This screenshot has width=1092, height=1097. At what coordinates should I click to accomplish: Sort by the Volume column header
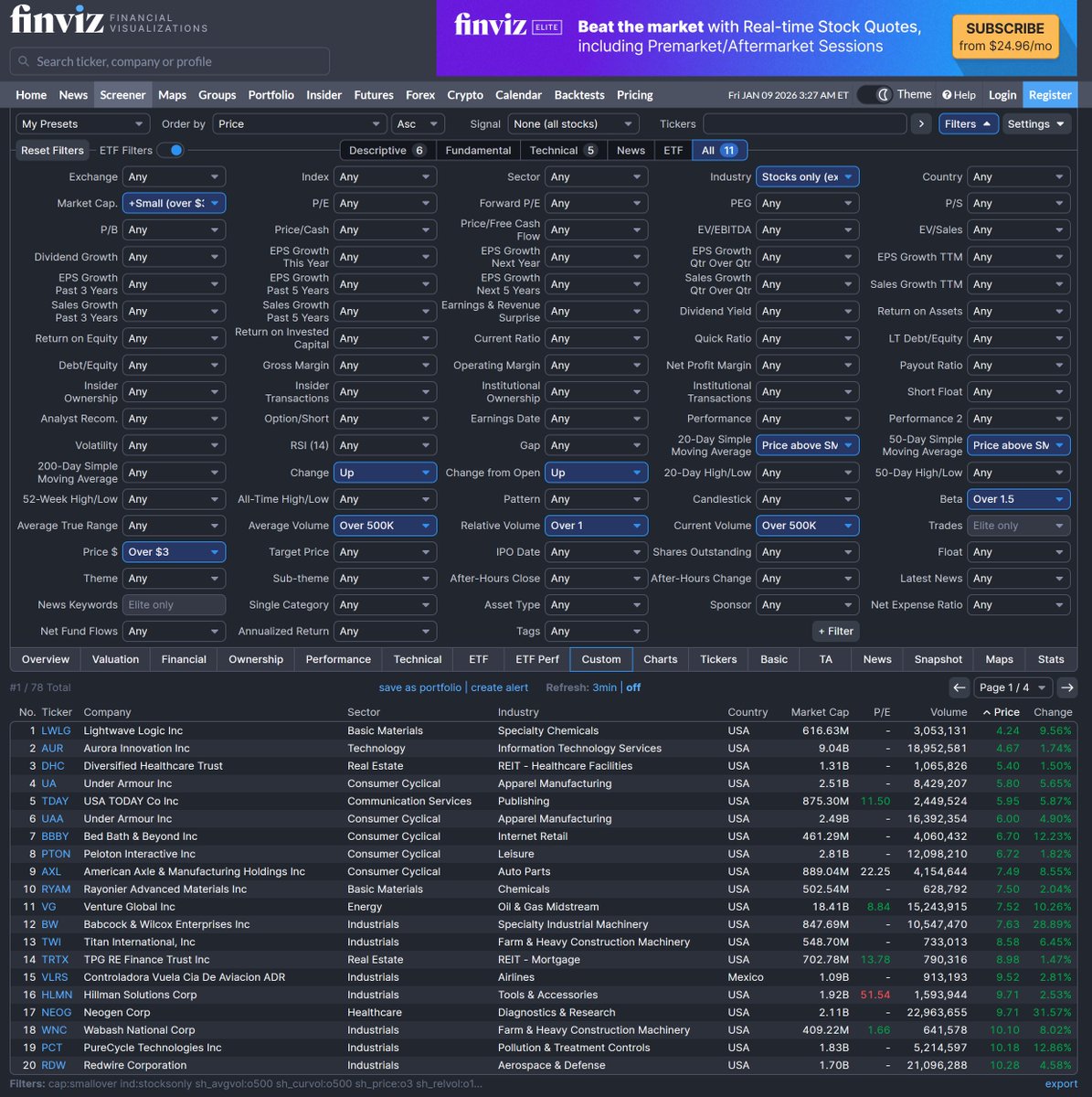coord(949,712)
